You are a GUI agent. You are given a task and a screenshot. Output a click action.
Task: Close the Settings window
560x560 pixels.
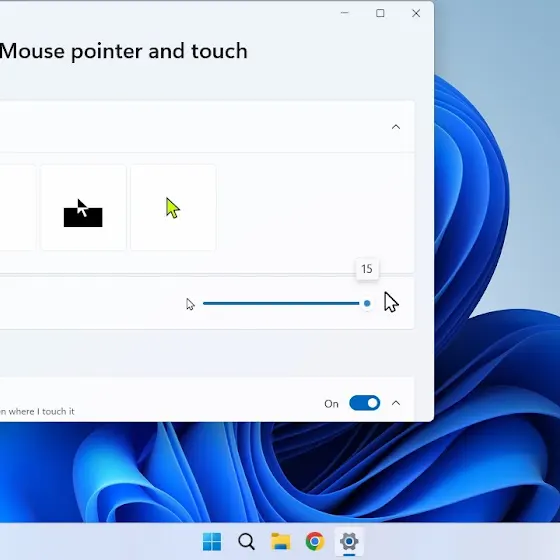tap(416, 13)
